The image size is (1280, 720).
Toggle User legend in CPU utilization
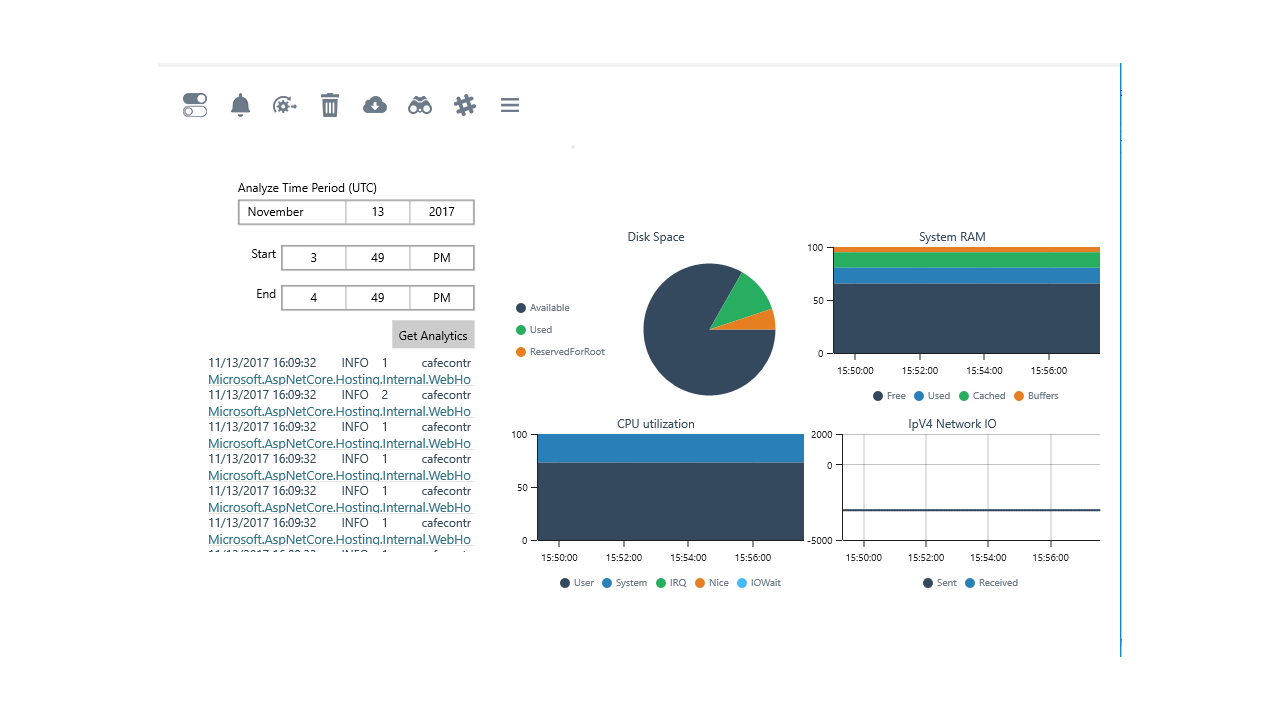(x=577, y=583)
